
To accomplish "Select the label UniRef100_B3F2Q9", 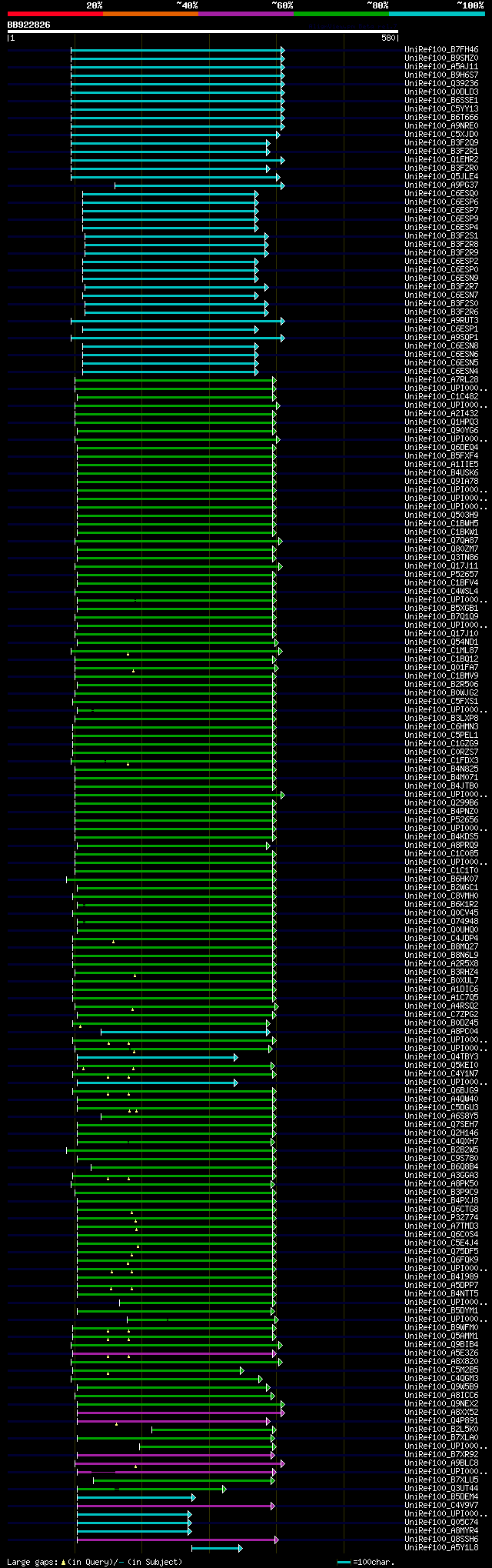I will [x=441, y=143].
